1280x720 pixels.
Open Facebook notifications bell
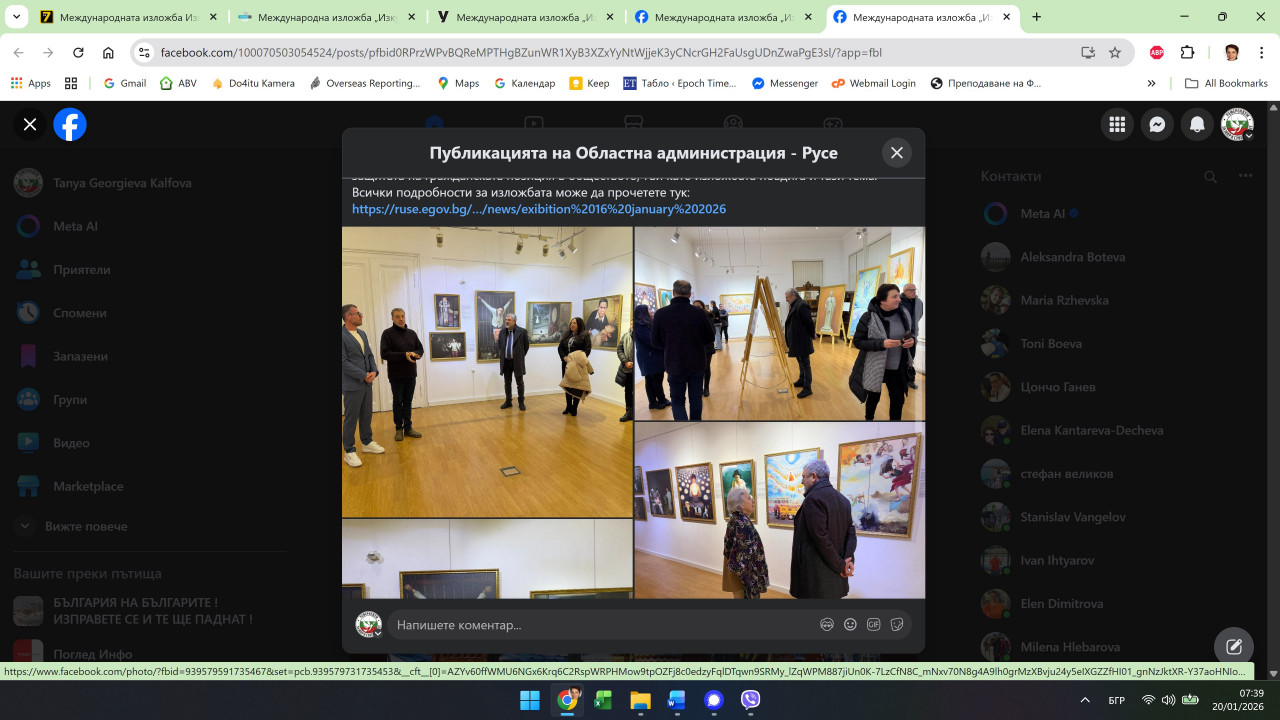tap(1196, 125)
